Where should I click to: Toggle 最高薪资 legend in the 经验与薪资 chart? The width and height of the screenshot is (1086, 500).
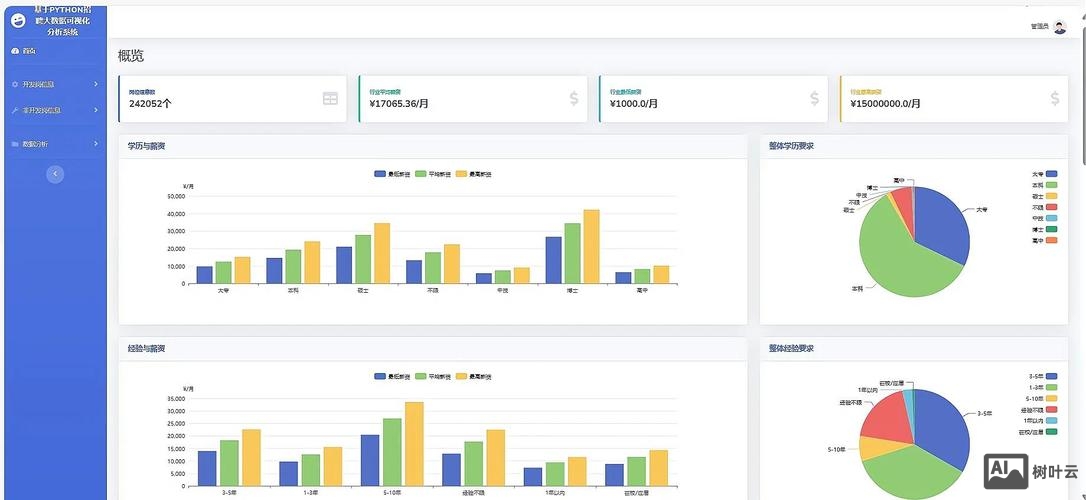click(474, 376)
